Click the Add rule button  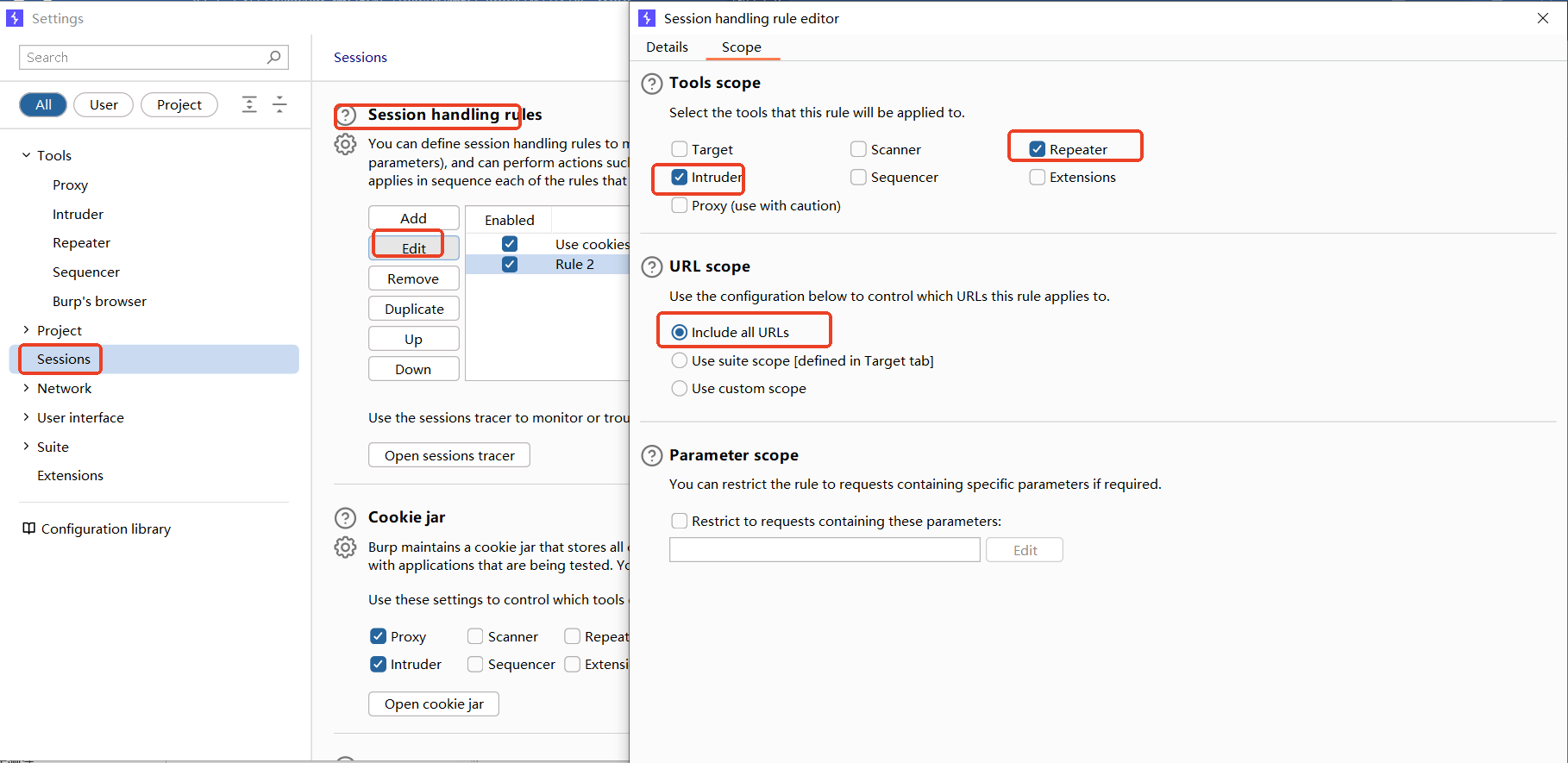click(414, 218)
